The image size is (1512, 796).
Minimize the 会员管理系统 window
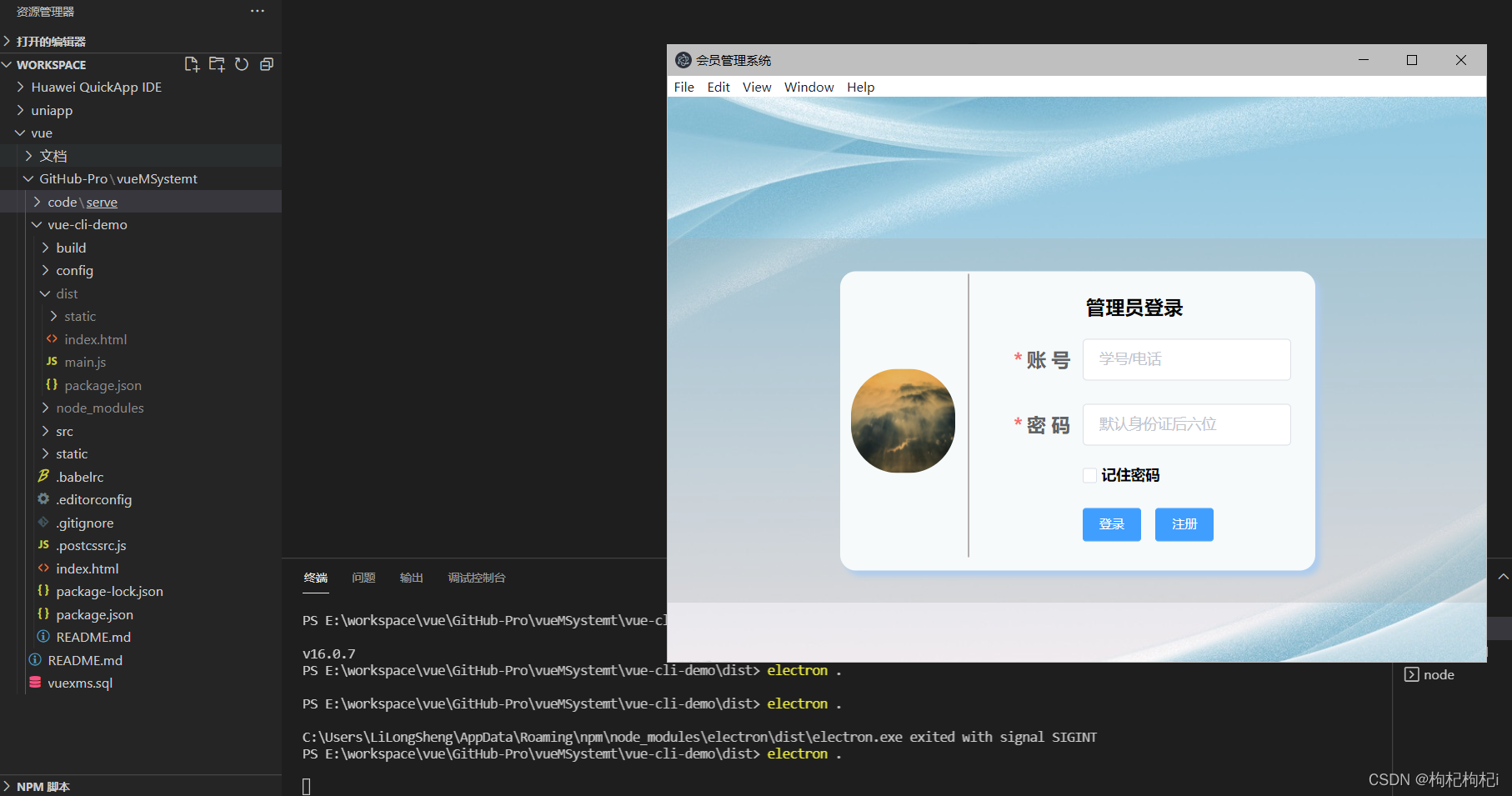click(1364, 60)
